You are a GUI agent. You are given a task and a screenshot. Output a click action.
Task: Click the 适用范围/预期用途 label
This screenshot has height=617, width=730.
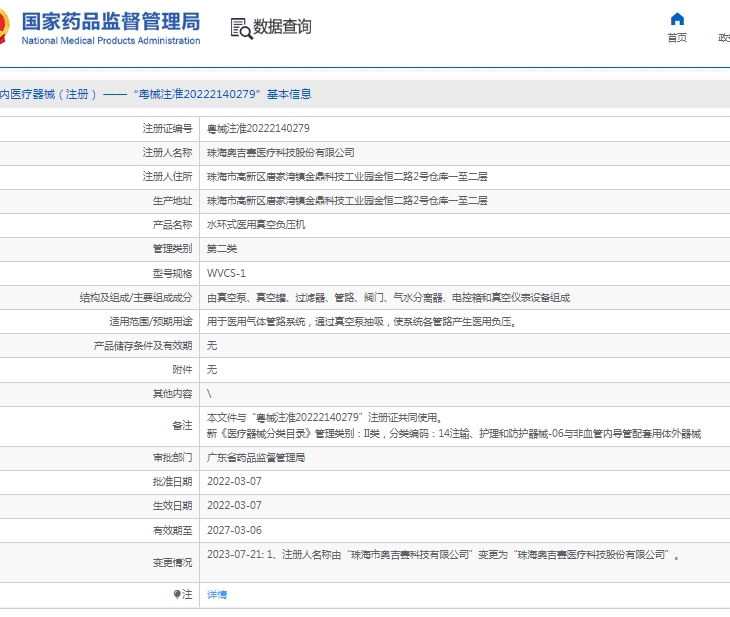(x=151, y=322)
